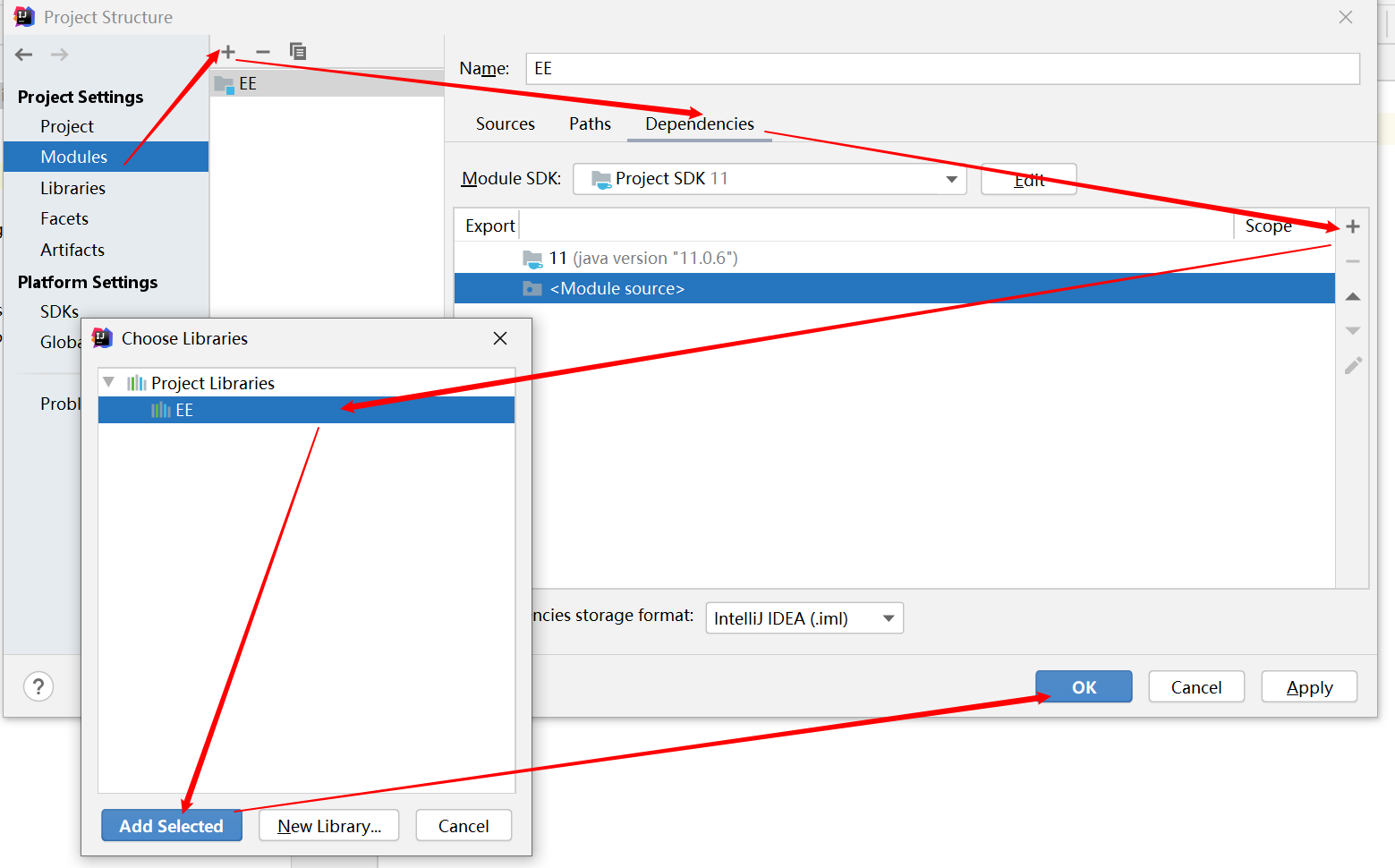Open Project settings page
This screenshot has height=868, width=1395.
(67, 126)
